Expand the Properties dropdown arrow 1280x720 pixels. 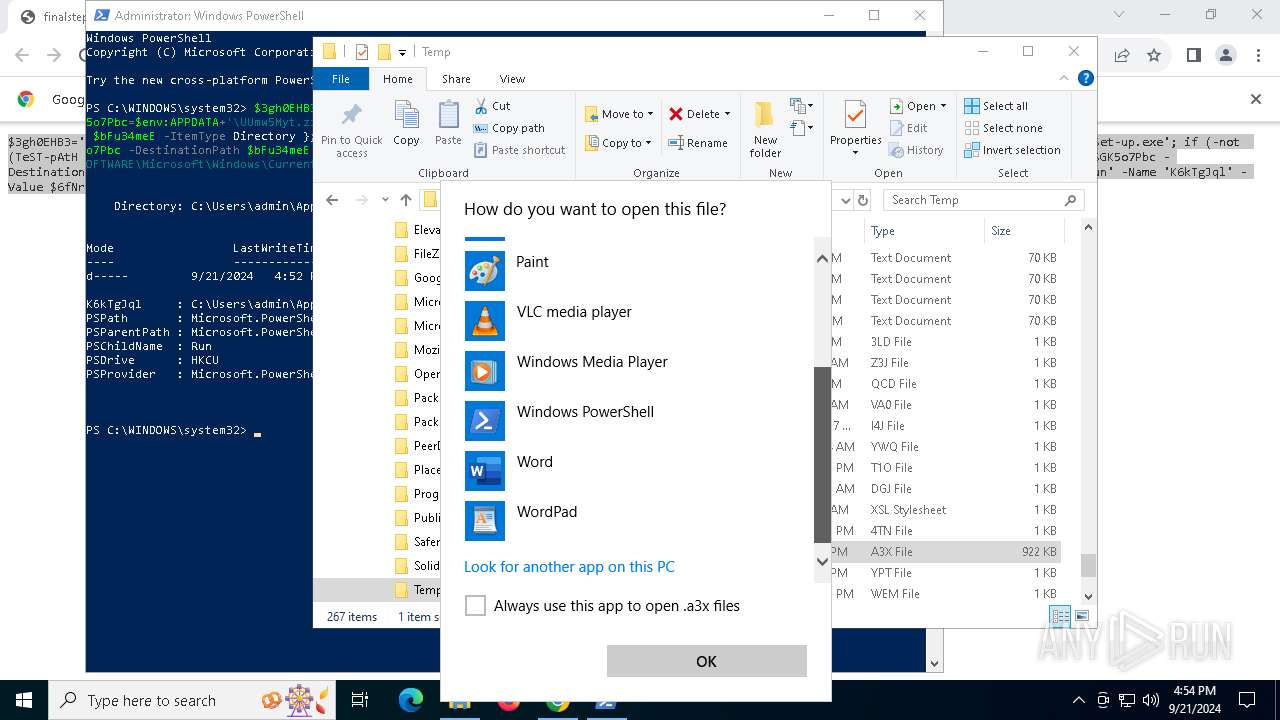point(855,153)
